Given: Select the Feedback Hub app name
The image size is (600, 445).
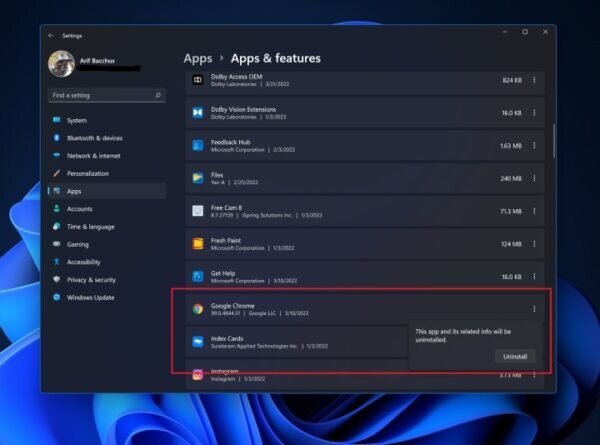Looking at the screenshot, I should pyautogui.click(x=230, y=142).
